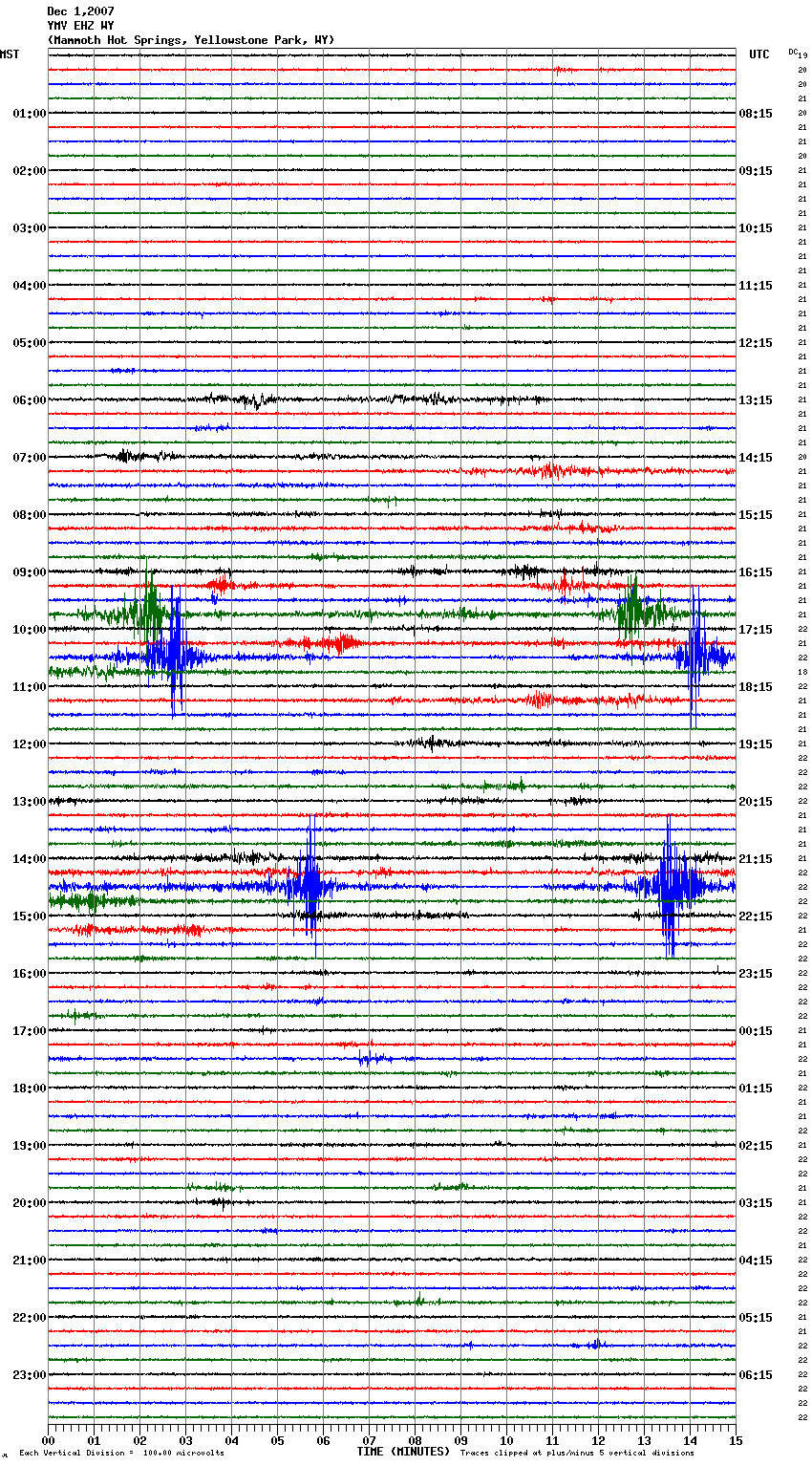Click minute axis tick label '12'
This screenshot has width=812, height=1466.
coord(598,1440)
